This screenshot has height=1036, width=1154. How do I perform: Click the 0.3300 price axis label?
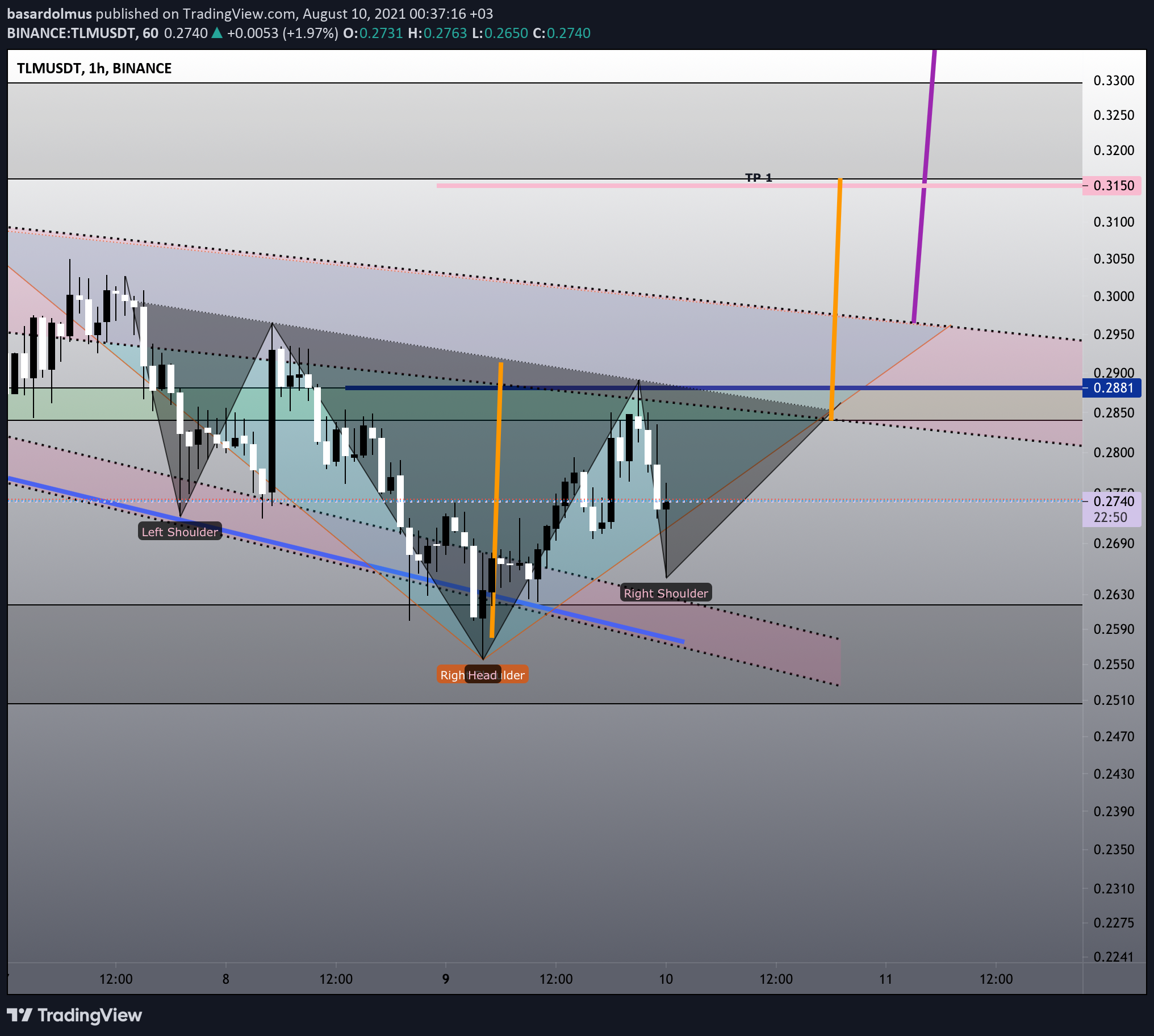tap(1114, 80)
